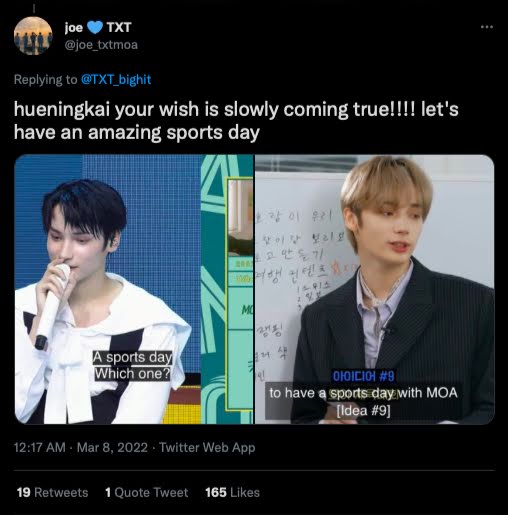This screenshot has width=508, height=515.
Task: View the 1 Quote Tweet
Action: 146,492
